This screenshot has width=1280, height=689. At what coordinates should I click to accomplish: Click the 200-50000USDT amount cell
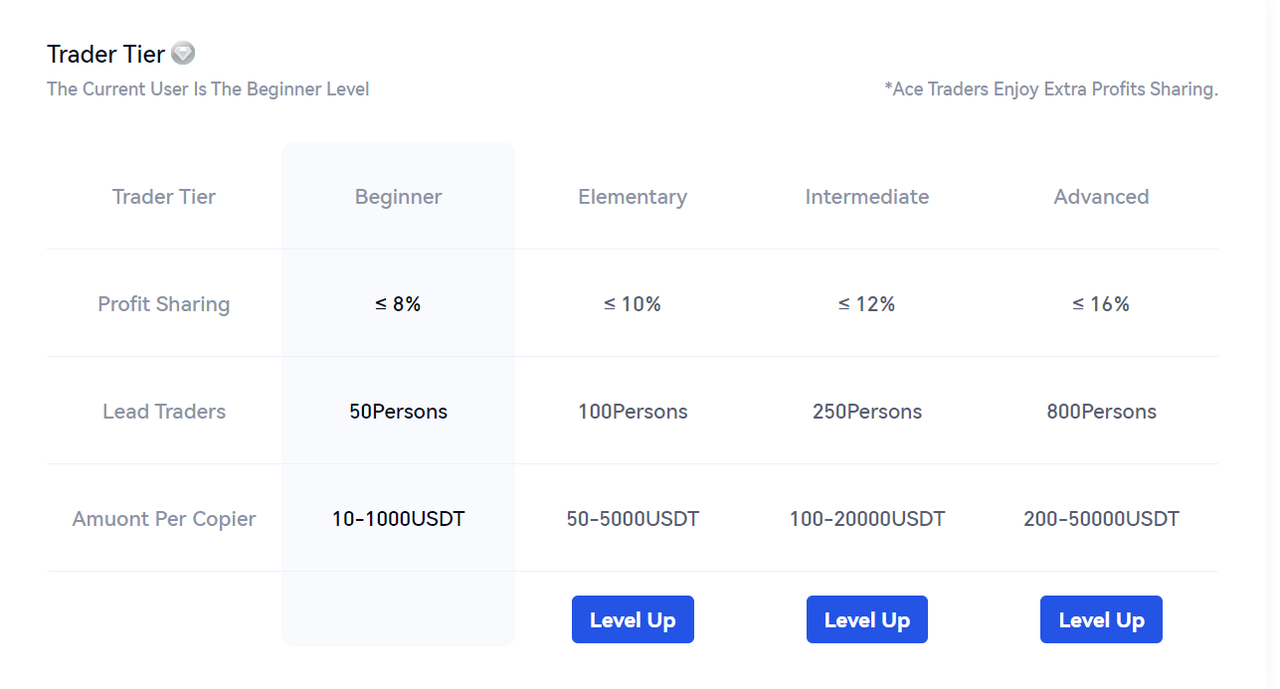1101,519
